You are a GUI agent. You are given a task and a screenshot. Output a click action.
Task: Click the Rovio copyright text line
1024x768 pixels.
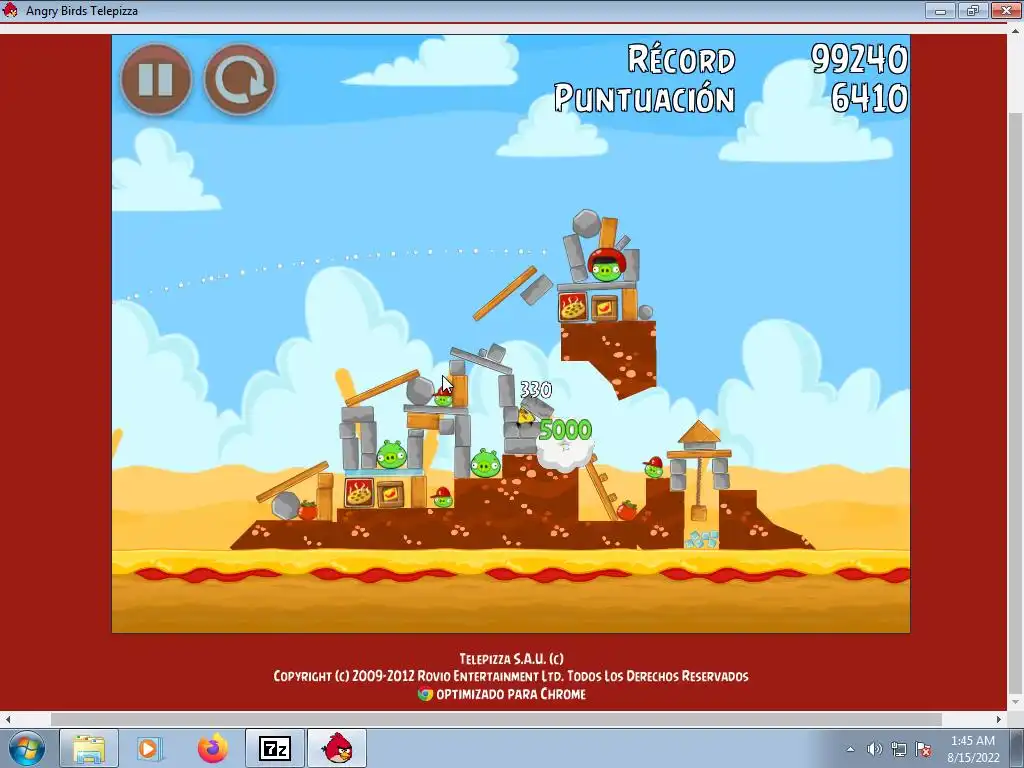[511, 676]
